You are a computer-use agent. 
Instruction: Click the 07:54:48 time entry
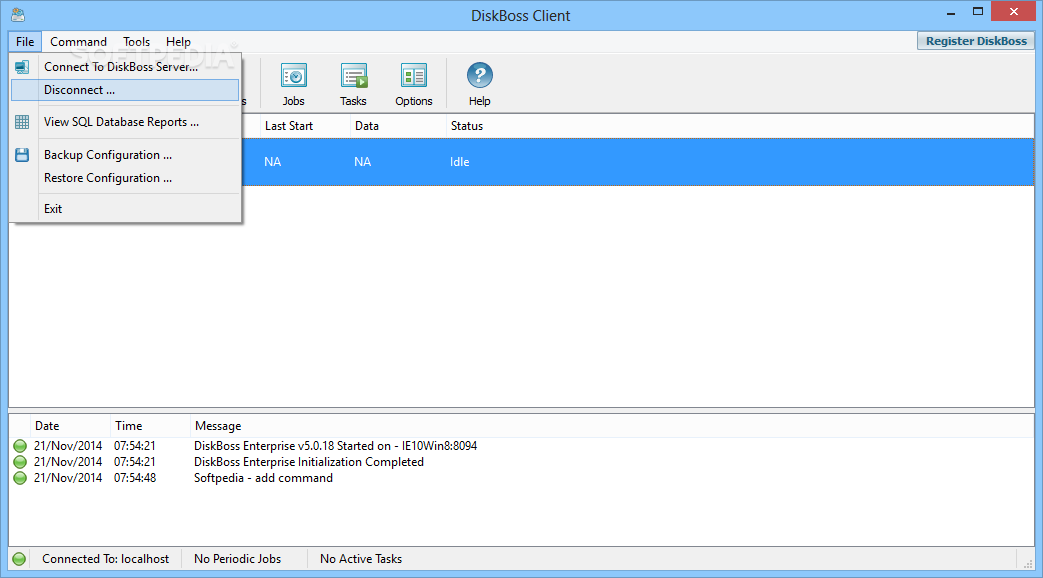135,478
